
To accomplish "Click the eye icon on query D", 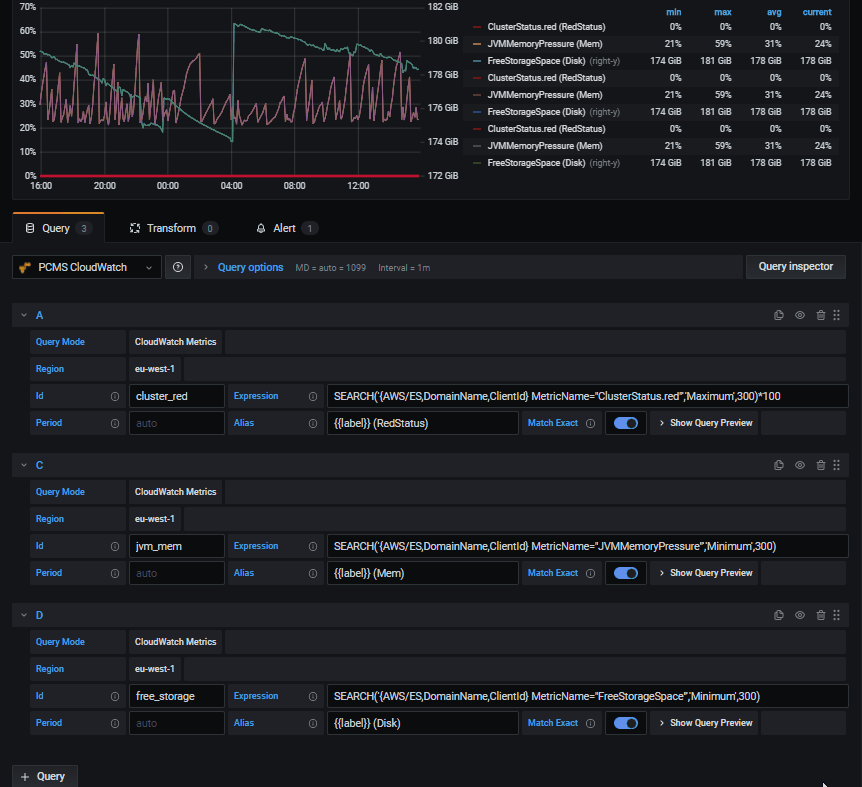I will [799, 614].
